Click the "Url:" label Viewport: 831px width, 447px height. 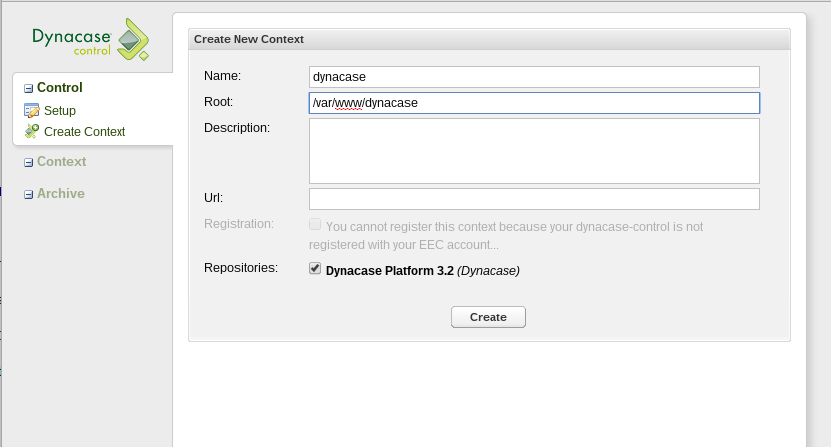(214, 198)
